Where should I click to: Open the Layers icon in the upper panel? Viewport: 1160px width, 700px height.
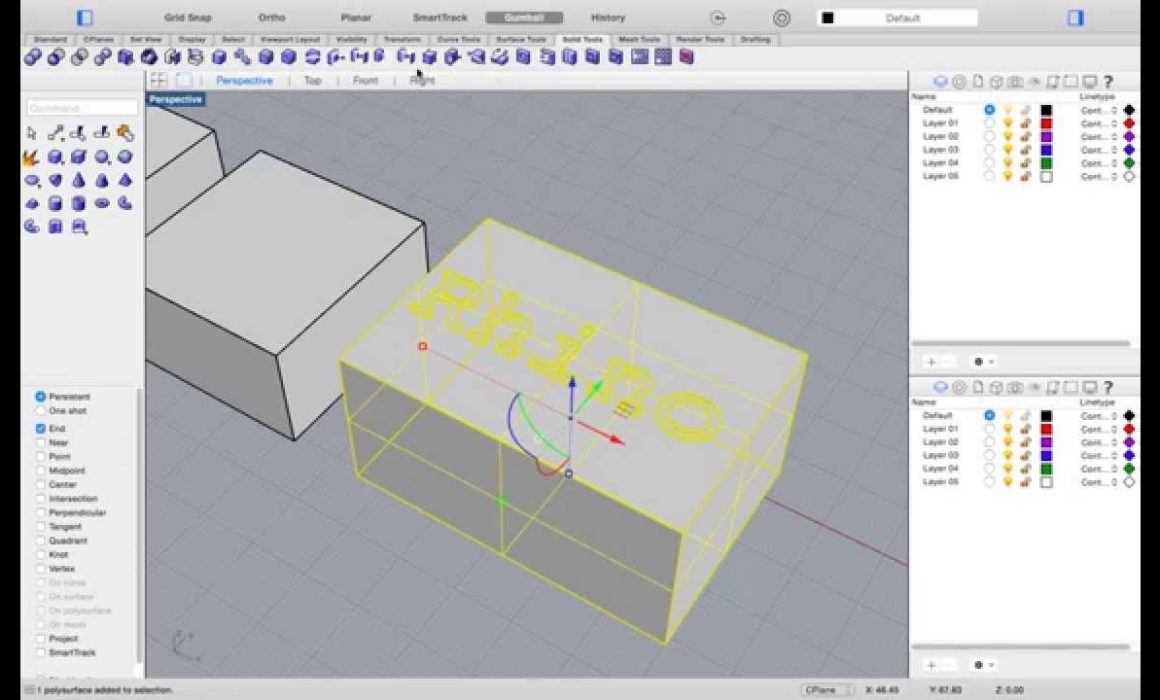coord(940,81)
